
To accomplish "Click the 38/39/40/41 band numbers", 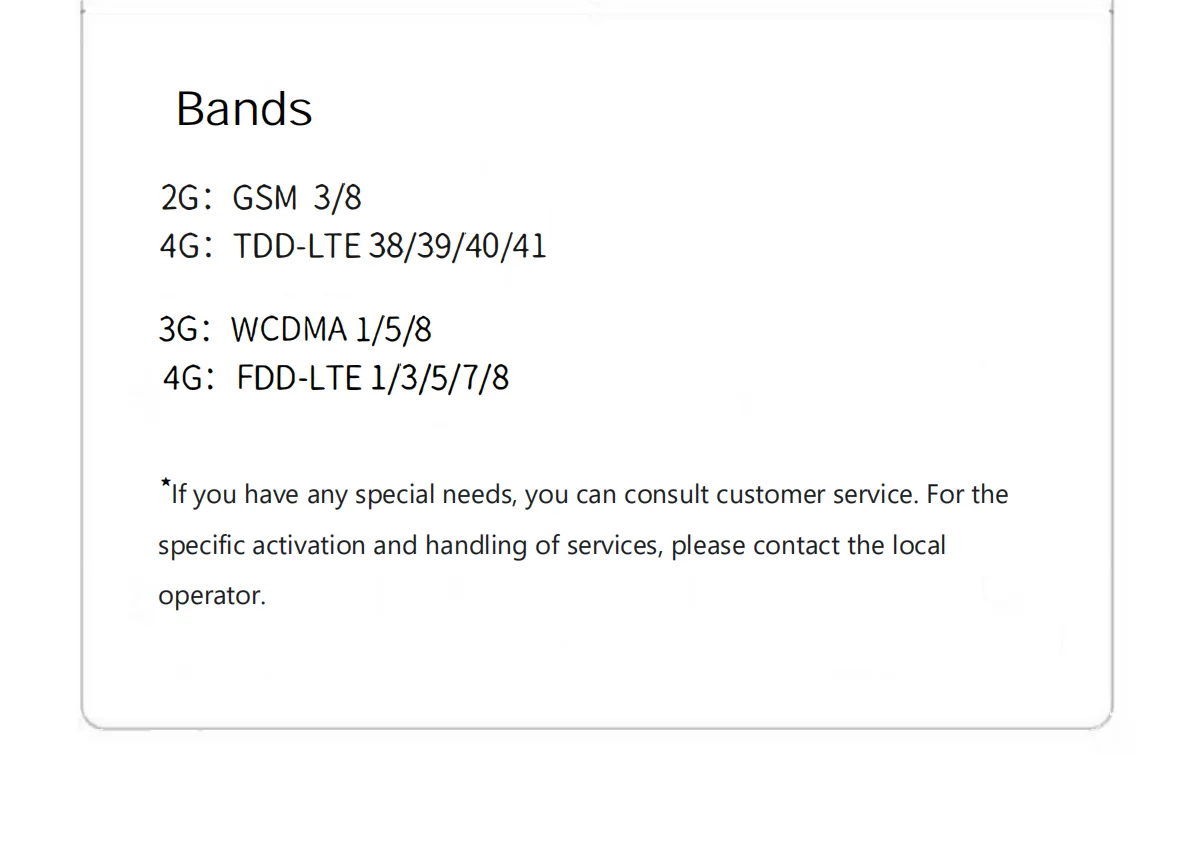I will point(458,246).
